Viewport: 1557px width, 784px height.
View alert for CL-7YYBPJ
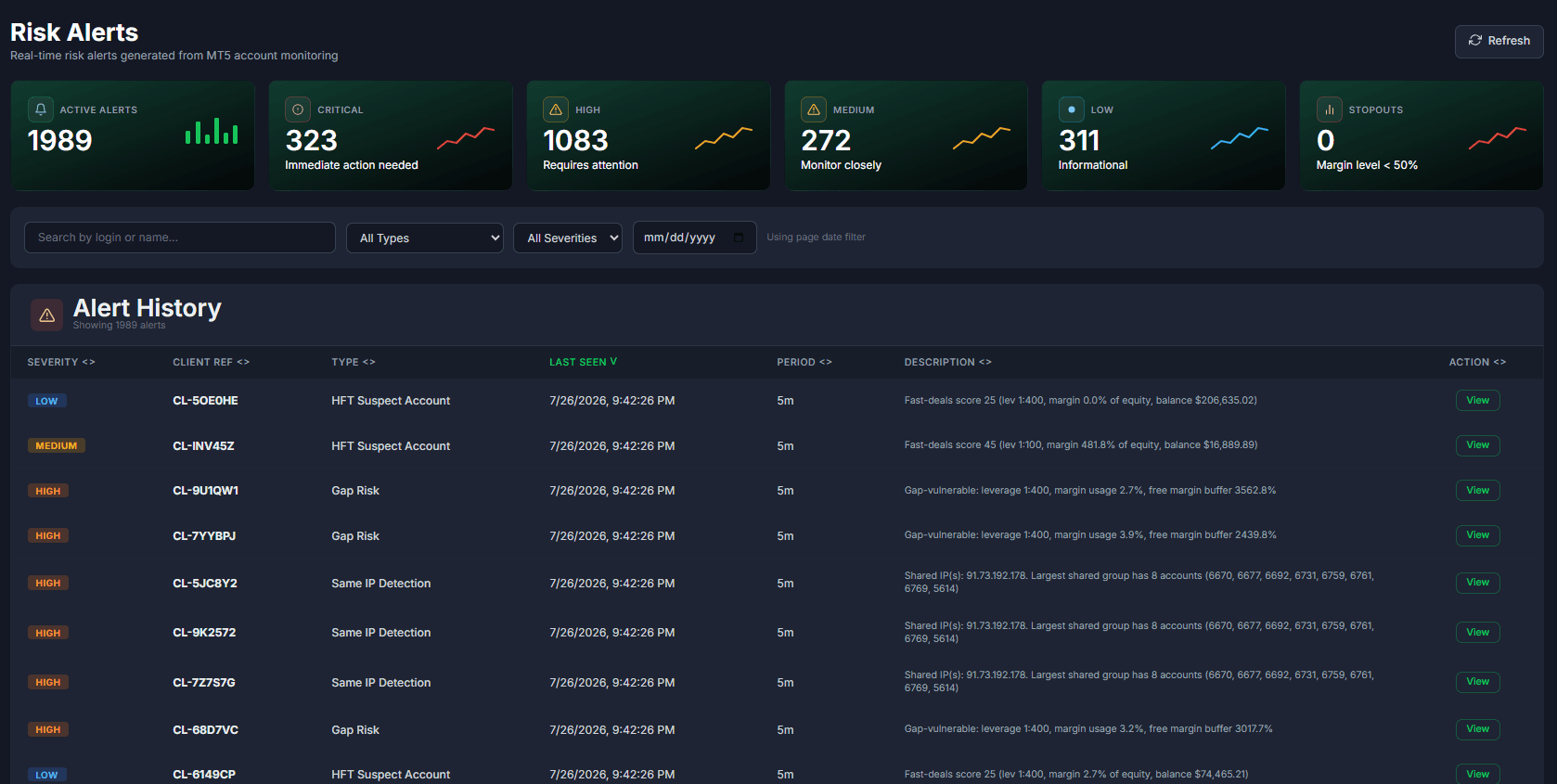(1477, 535)
